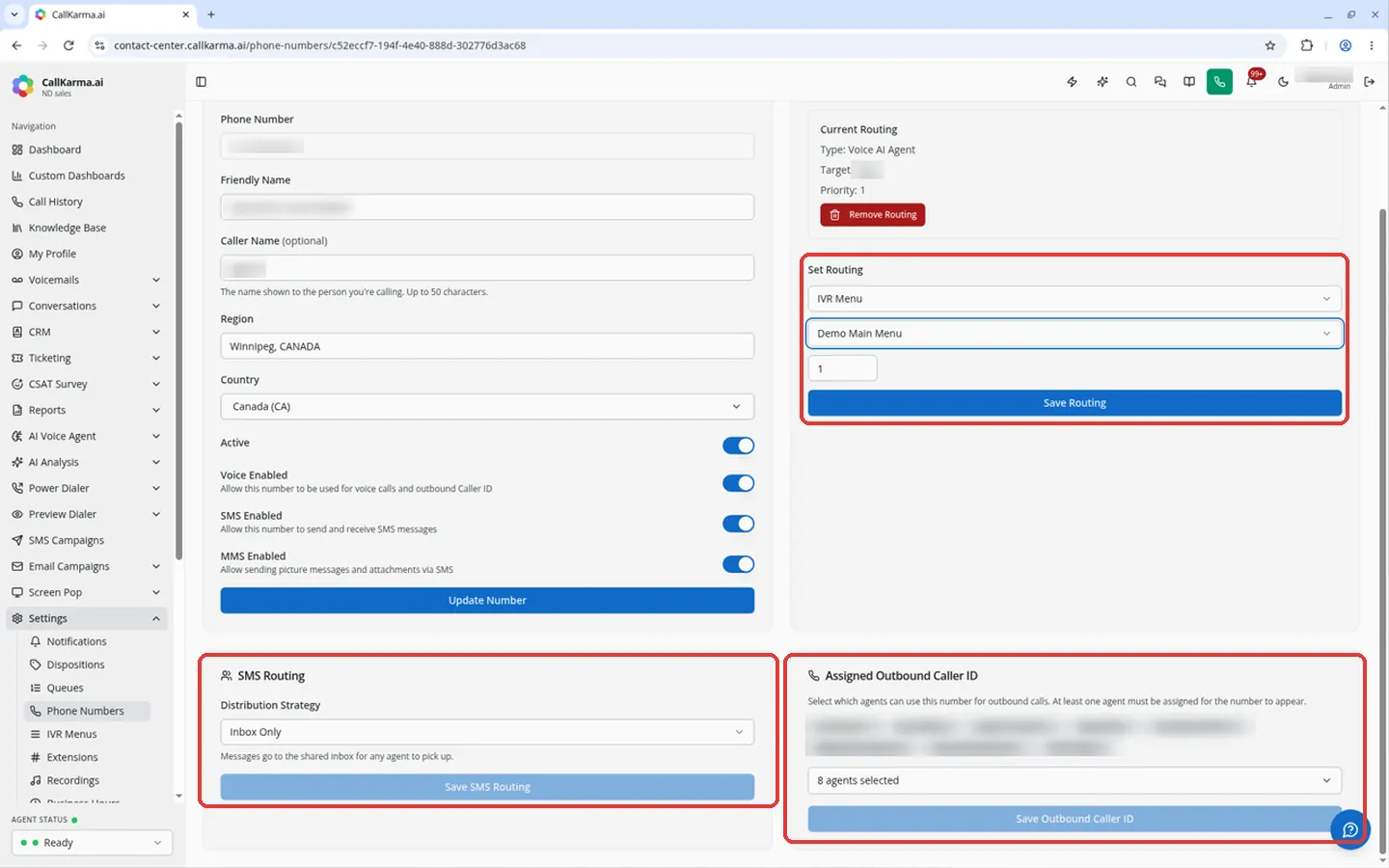Open the browser address bar URL

pos(319,45)
